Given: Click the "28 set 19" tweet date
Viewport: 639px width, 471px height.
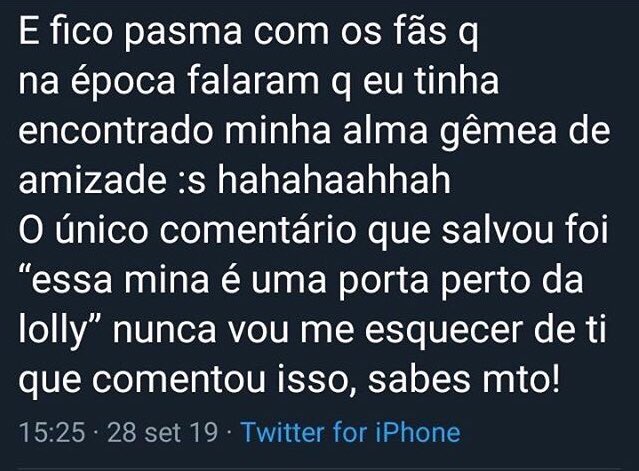Looking at the screenshot, I should pyautogui.click(x=164, y=433).
